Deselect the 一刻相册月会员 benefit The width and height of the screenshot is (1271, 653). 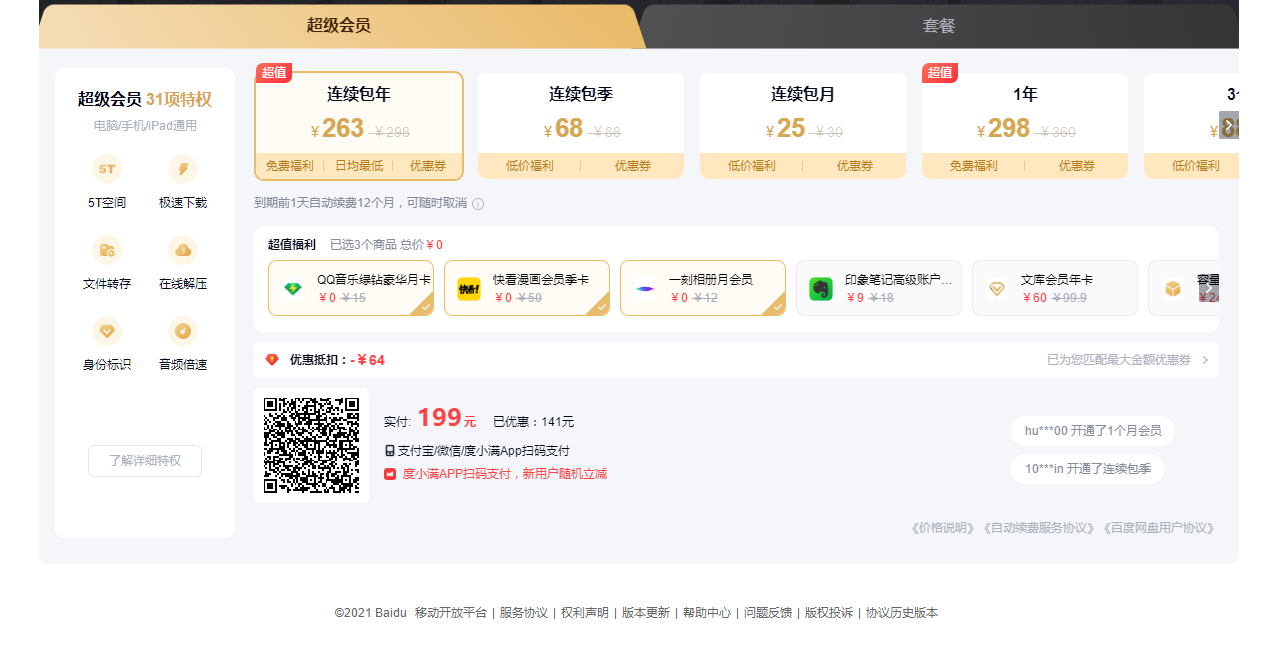pyautogui.click(x=703, y=287)
